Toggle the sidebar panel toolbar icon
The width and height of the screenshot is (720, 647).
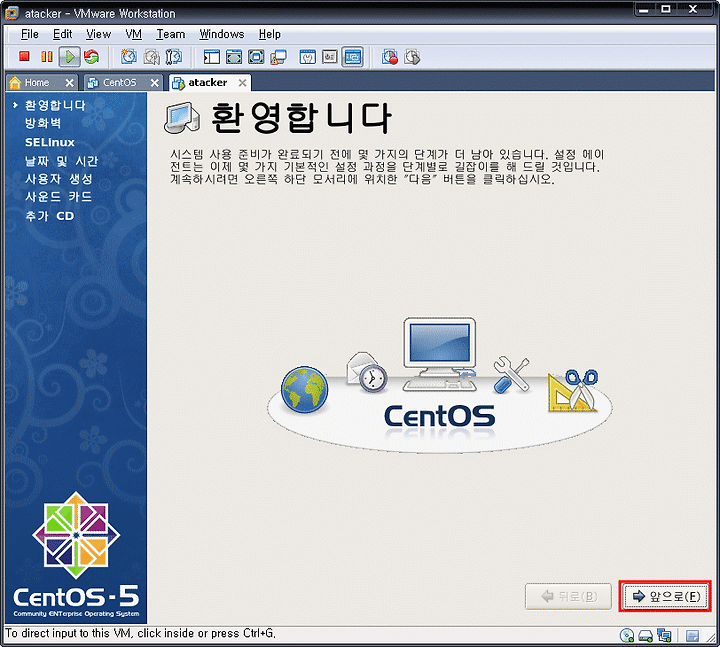coord(212,57)
